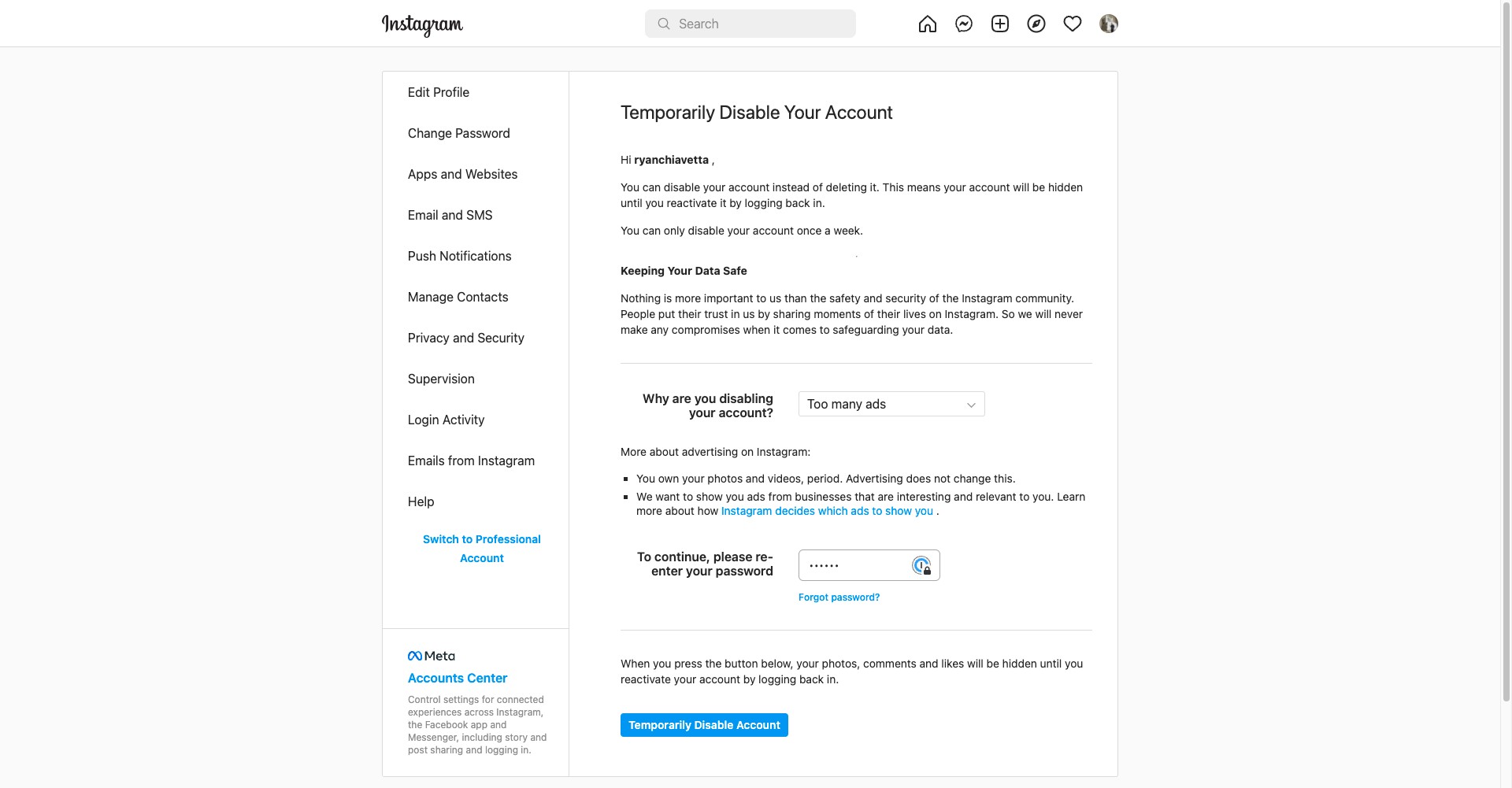Click the Forgot password link
Image resolution: width=1512 pixels, height=788 pixels.
(x=839, y=597)
